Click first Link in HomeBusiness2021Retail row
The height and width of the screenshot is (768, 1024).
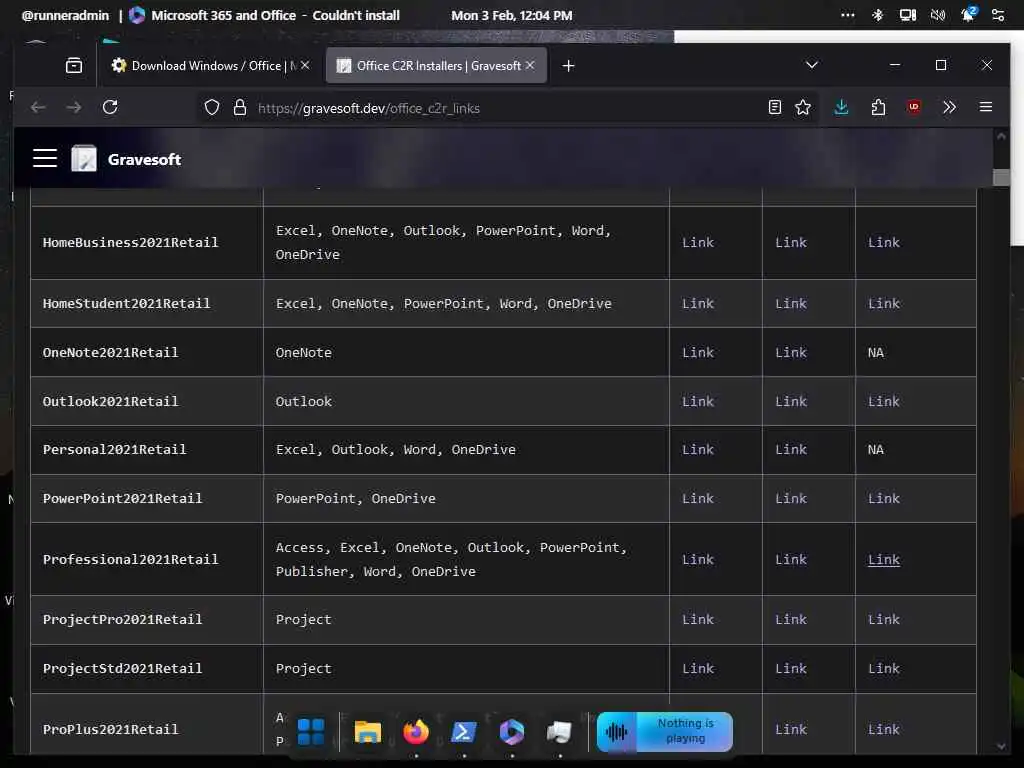click(697, 242)
